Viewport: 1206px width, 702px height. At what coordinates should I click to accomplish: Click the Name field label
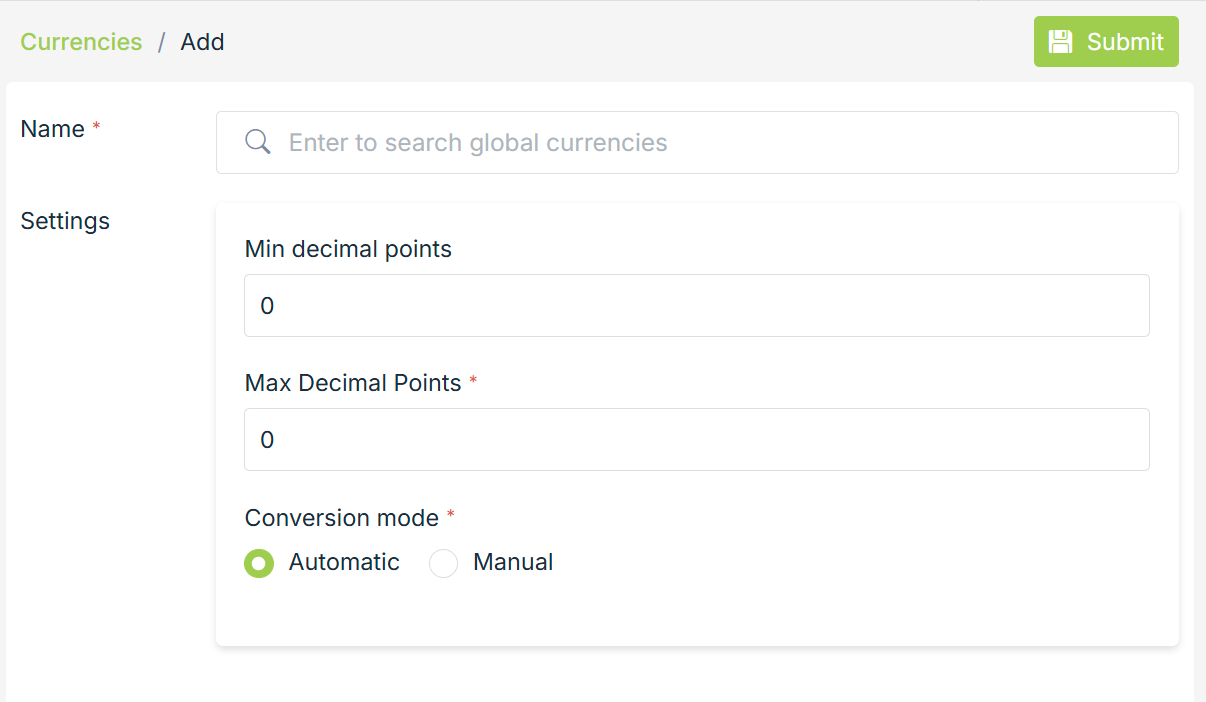[x=53, y=129]
